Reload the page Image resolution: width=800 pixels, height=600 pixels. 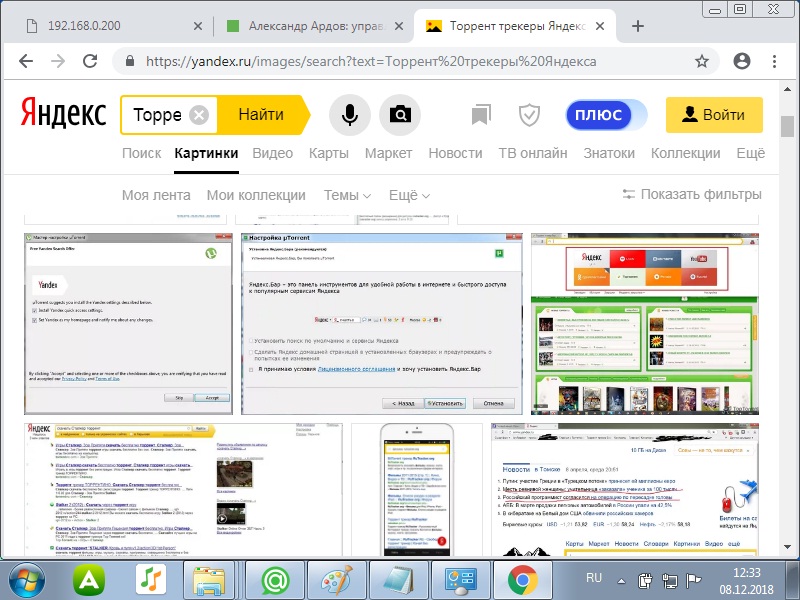tap(90, 61)
